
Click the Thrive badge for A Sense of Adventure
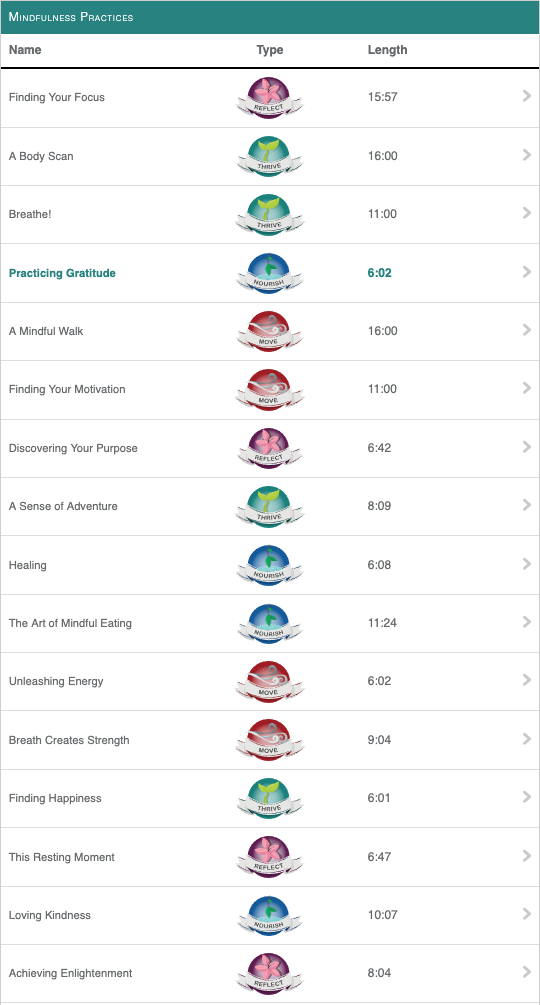click(x=270, y=506)
